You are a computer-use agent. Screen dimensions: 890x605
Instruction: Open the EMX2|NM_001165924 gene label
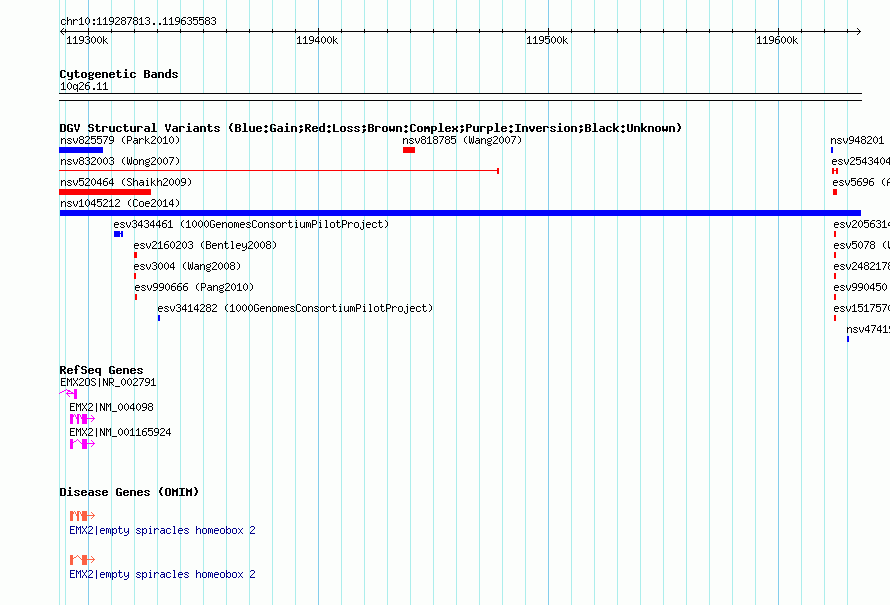[x=120, y=432]
